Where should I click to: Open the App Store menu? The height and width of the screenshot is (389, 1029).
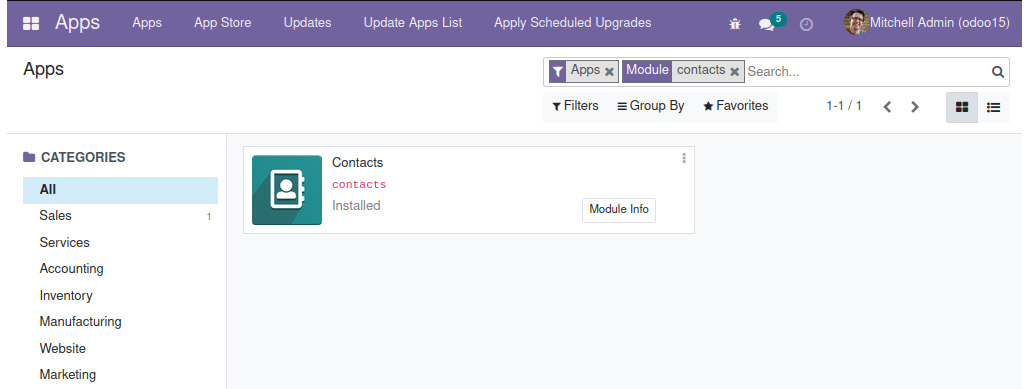point(222,23)
